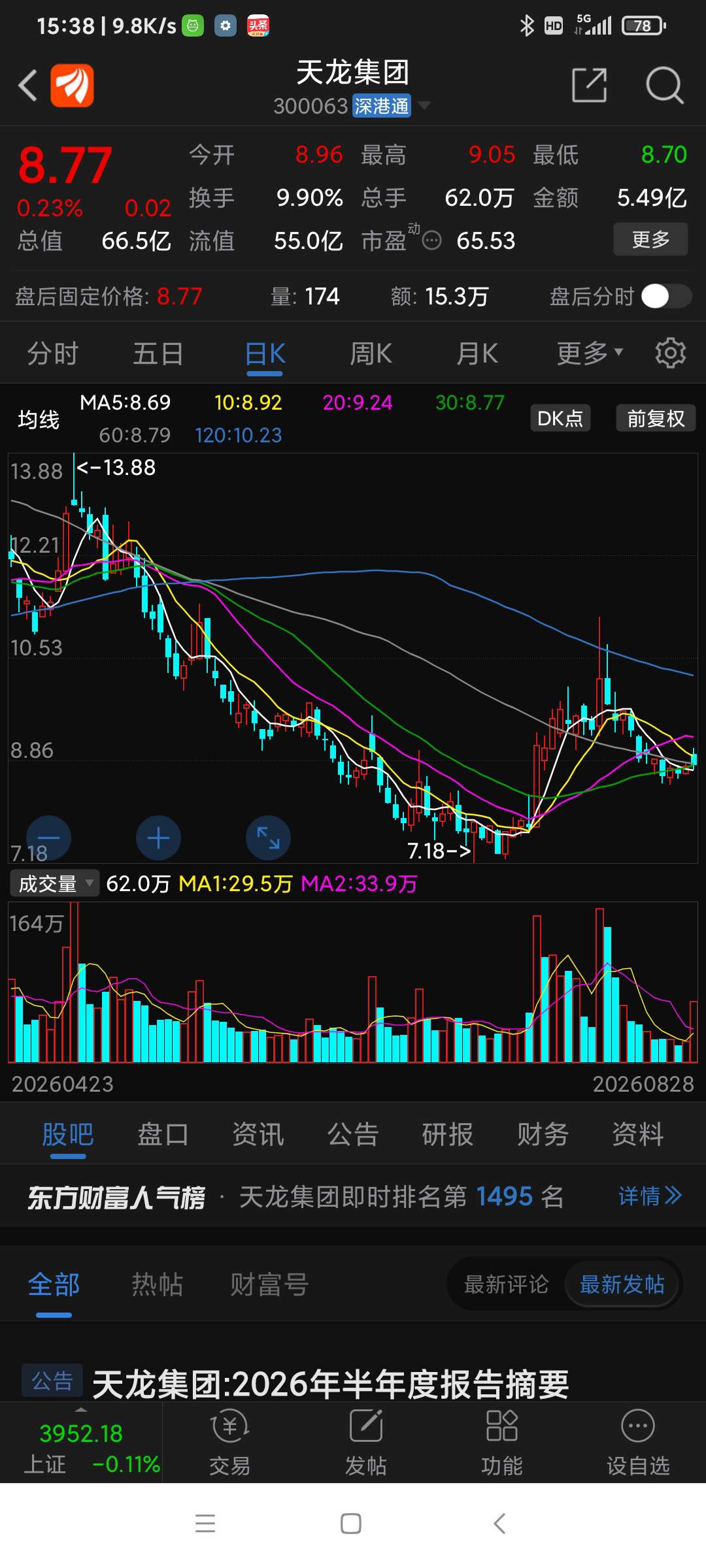
Task: Open chart settings gear icon
Action: click(671, 353)
